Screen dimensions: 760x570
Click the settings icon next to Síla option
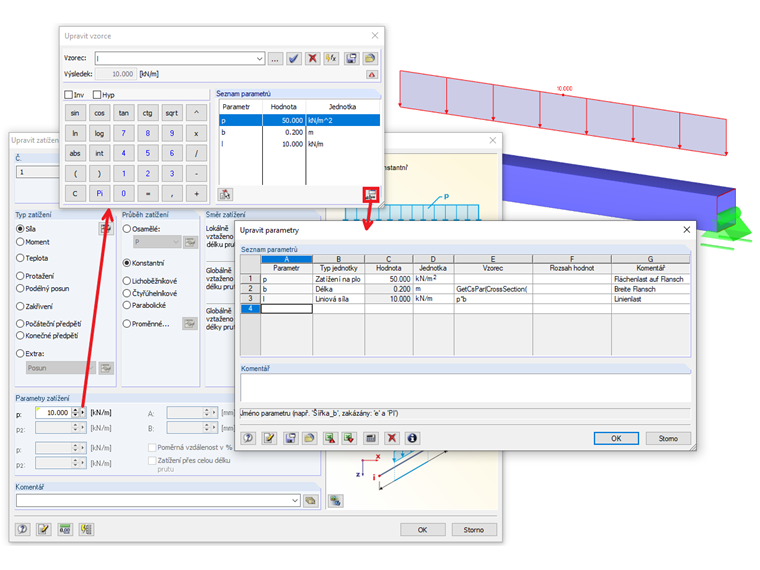coord(106,228)
